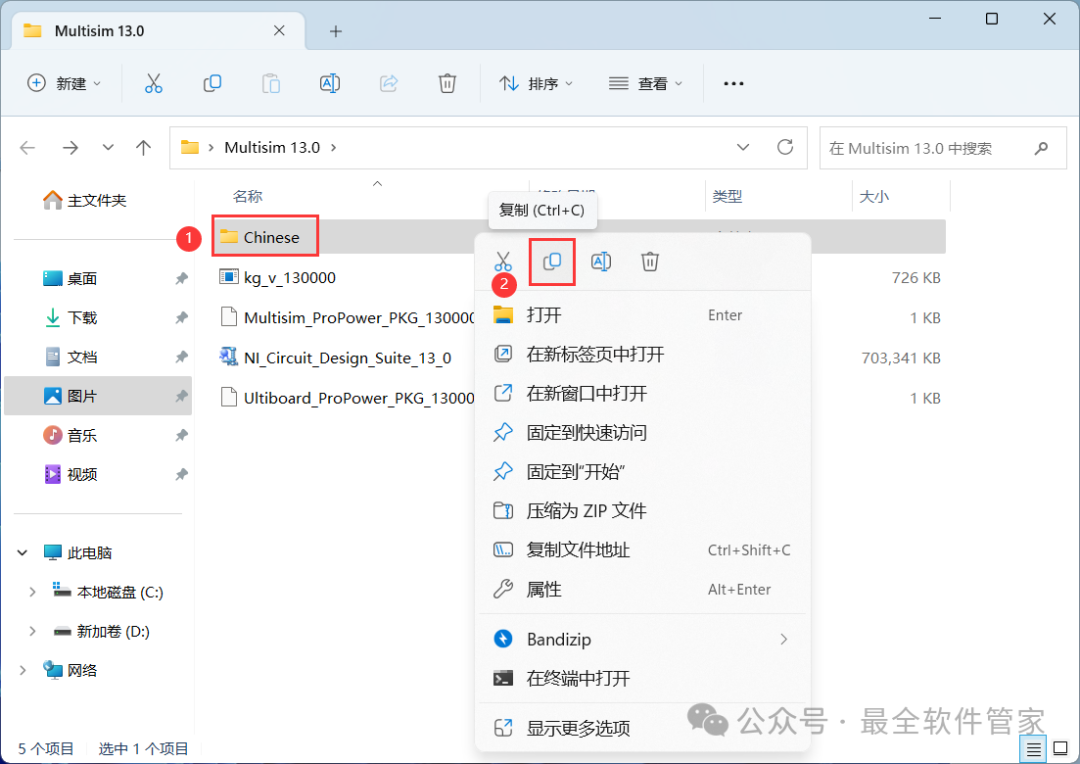Expand the 本地磁盘 (C:) node

pyautogui.click(x=32, y=592)
